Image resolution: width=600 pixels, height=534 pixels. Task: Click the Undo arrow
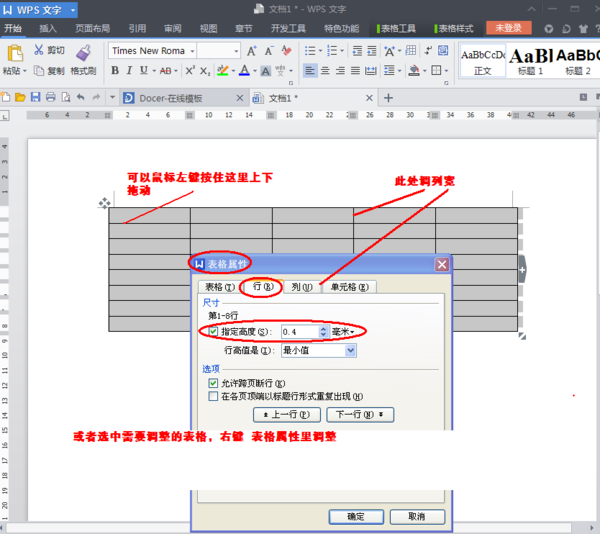[80, 97]
